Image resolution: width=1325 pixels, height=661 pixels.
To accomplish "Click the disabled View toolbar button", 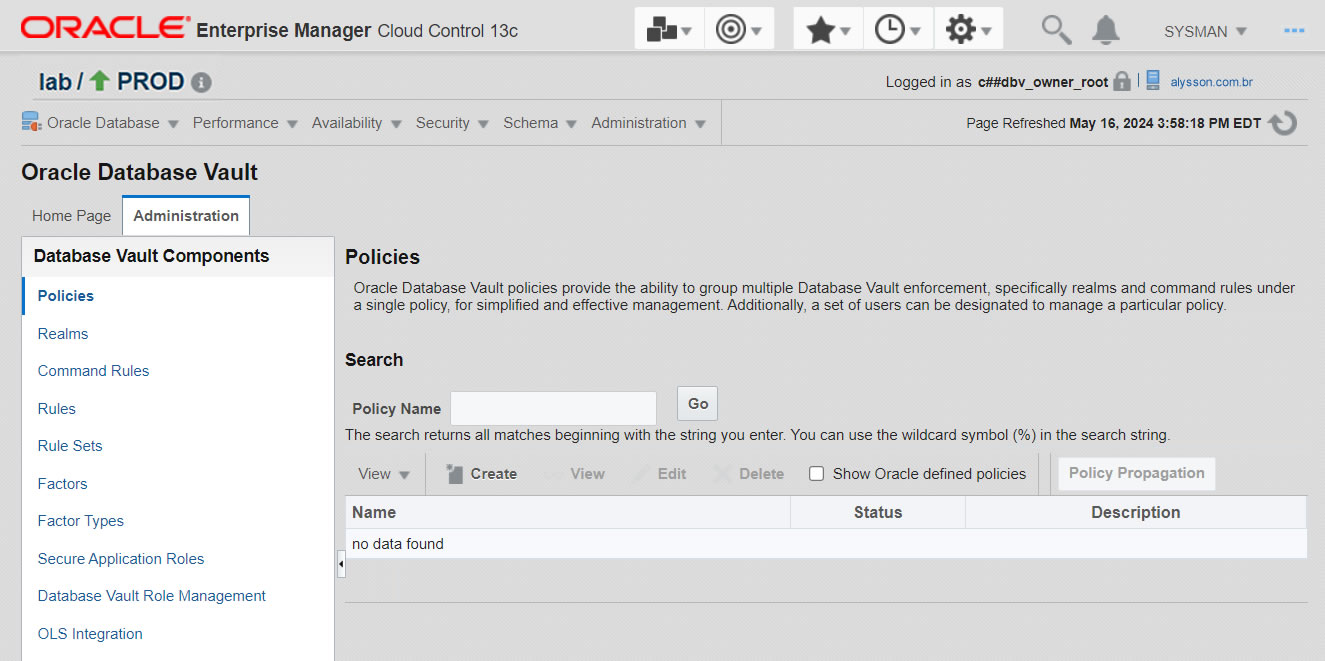I will click(x=575, y=474).
